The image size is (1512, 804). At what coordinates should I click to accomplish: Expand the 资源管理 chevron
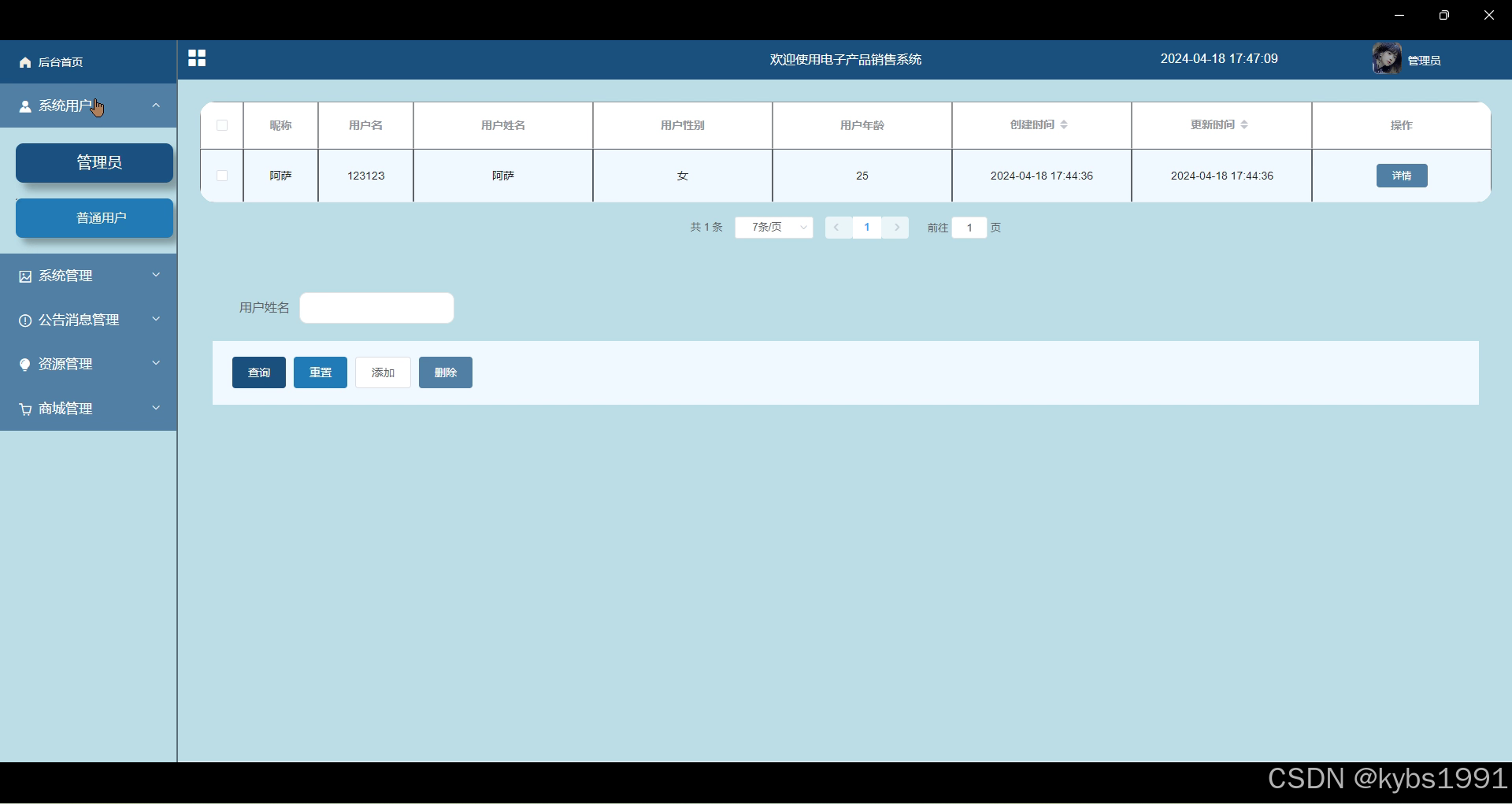pos(156,363)
